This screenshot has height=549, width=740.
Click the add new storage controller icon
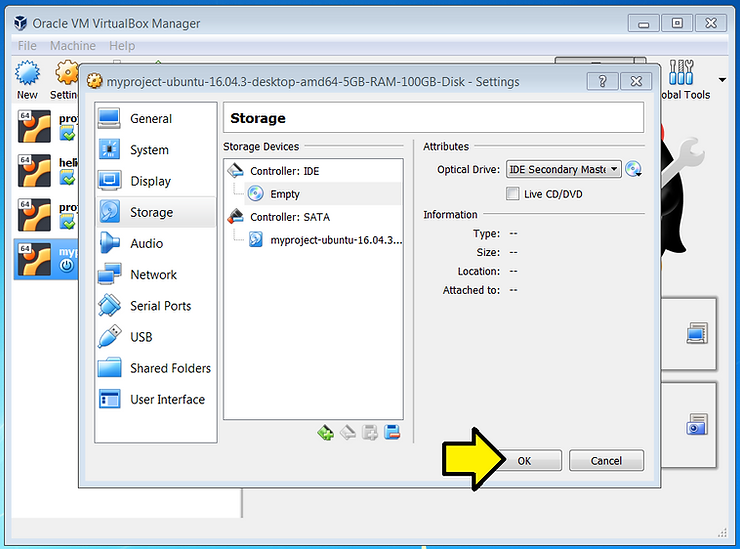tap(326, 432)
